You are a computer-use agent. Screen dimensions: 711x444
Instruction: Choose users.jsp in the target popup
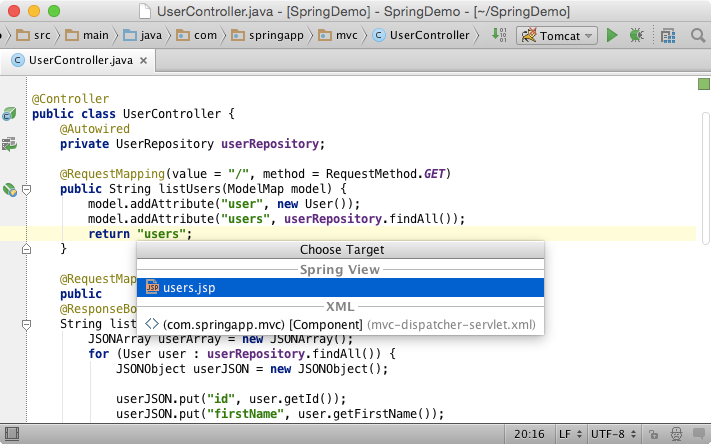[x=340, y=288]
